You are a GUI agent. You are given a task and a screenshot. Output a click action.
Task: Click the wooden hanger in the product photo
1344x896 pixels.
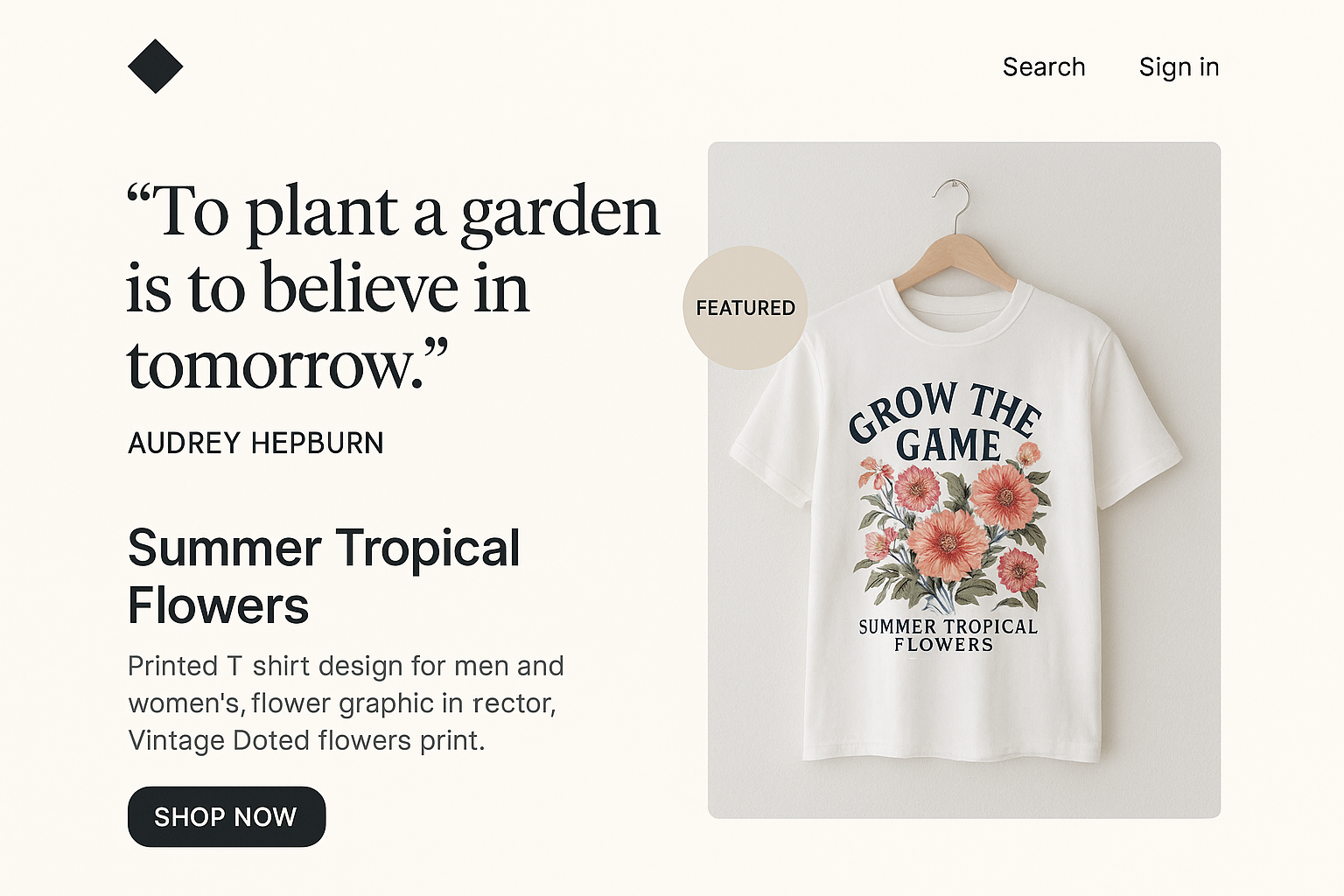click(955, 255)
